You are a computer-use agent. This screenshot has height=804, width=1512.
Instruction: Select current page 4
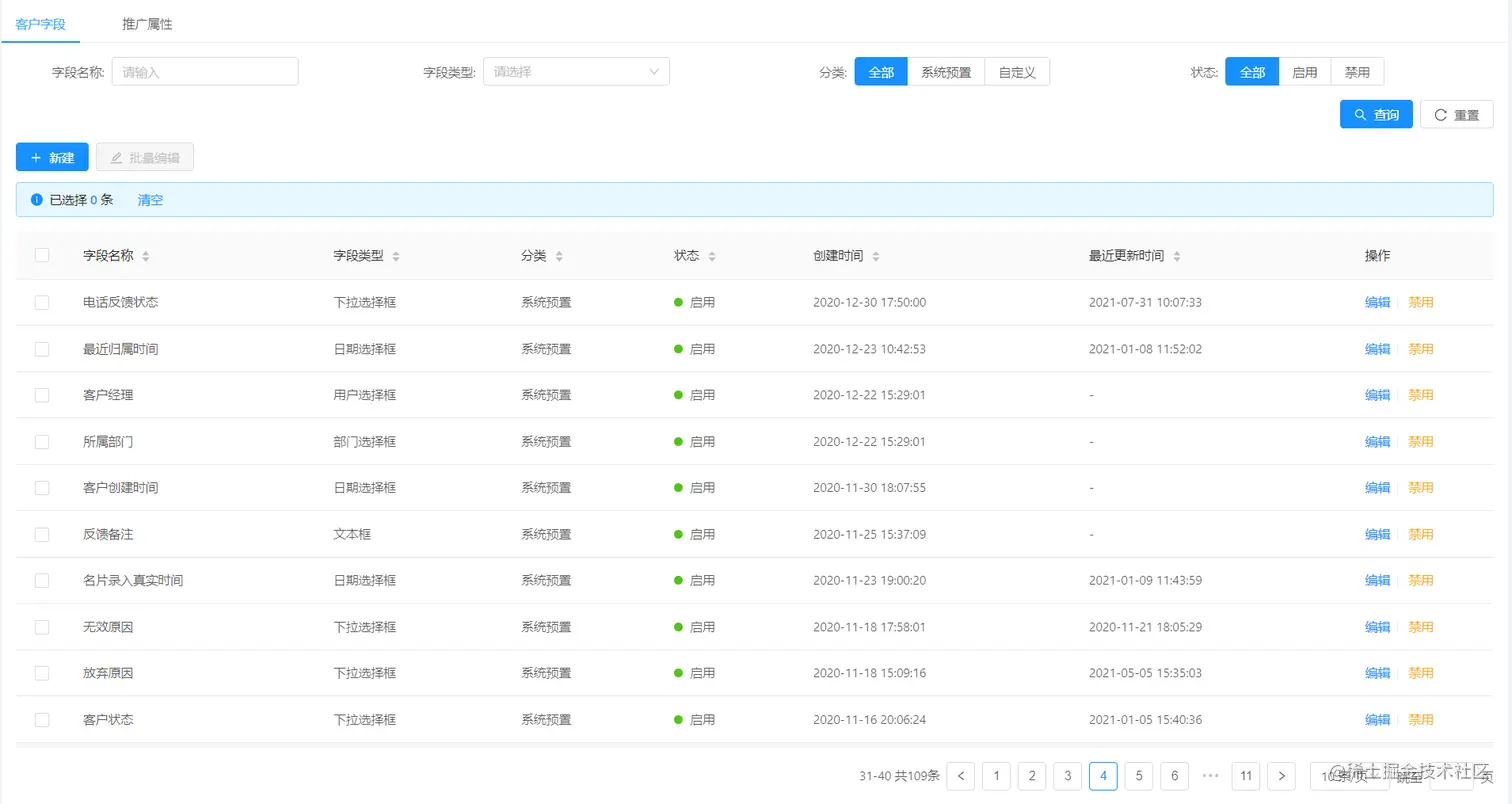pyautogui.click(x=1103, y=775)
